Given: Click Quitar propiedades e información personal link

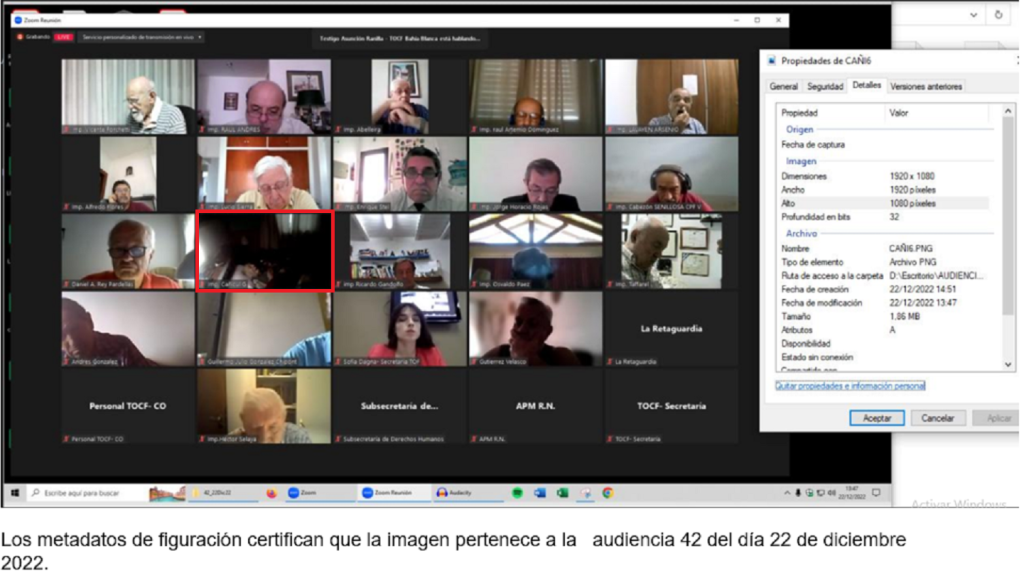Looking at the screenshot, I should click(x=850, y=385).
